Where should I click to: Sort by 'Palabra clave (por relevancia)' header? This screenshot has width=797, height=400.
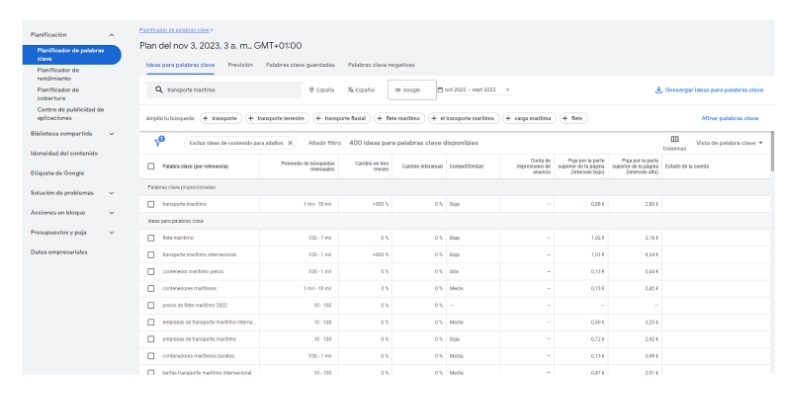[195, 166]
